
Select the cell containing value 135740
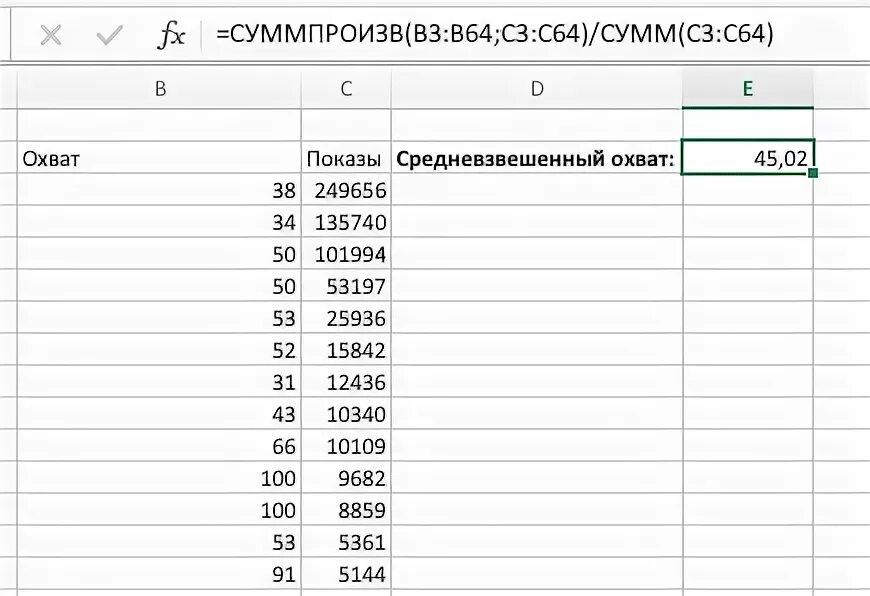(x=345, y=222)
